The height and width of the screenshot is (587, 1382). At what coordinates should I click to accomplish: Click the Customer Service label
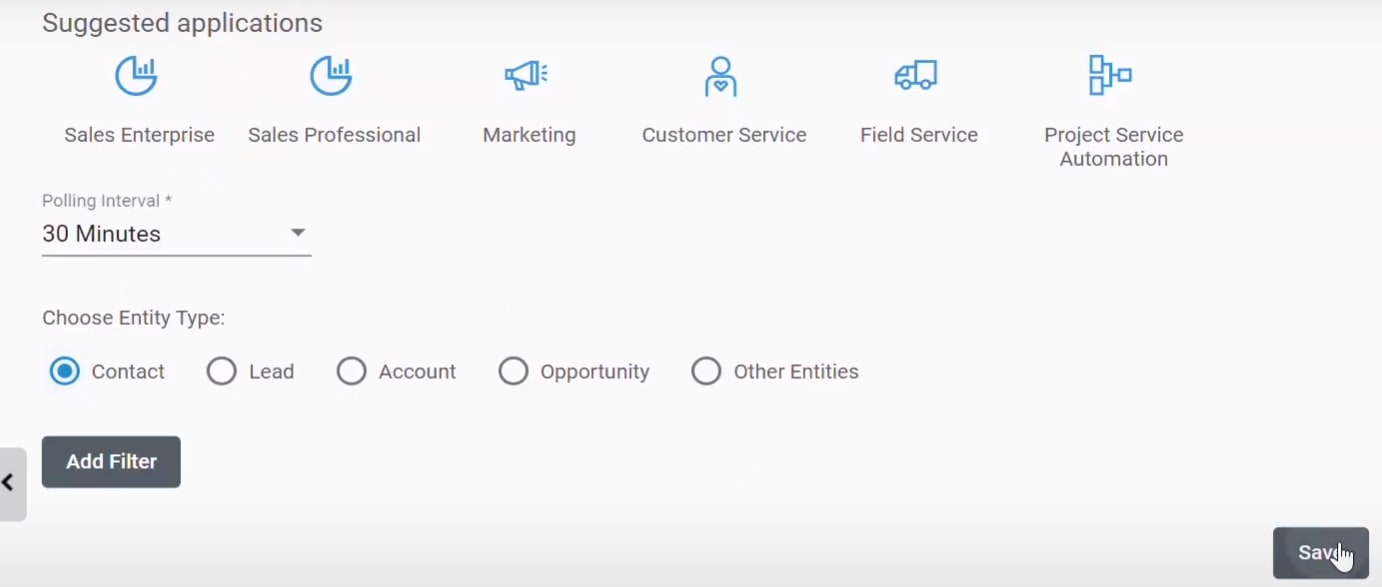[x=724, y=135]
